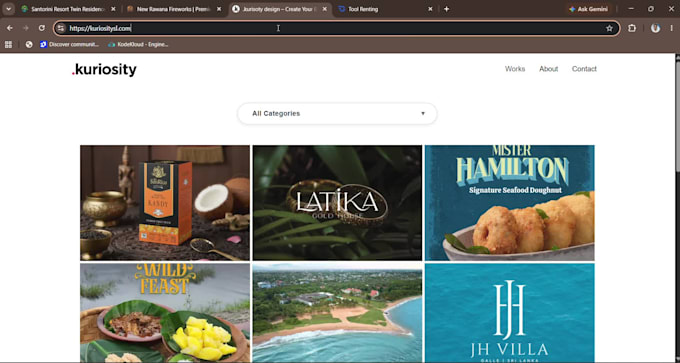680x363 pixels.
Task: Close the Tool Renting tab
Action: pos(430,9)
